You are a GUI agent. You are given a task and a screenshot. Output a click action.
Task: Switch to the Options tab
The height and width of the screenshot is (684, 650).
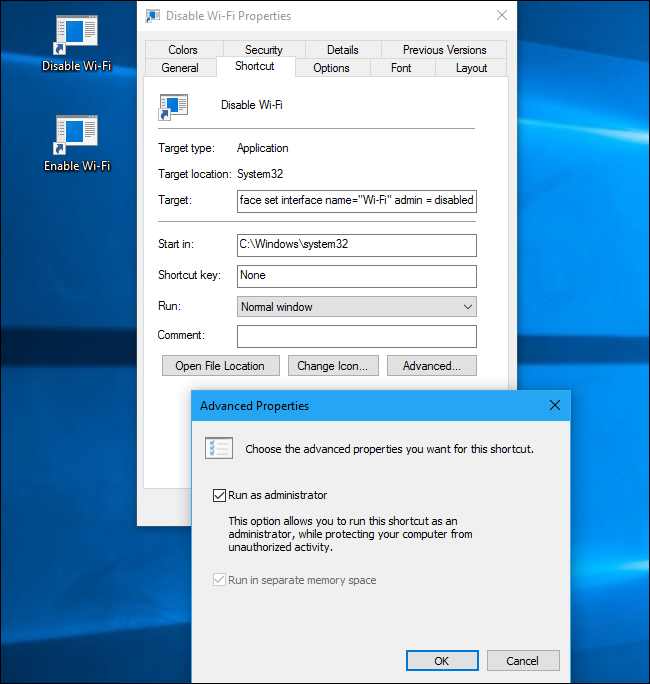(x=332, y=68)
